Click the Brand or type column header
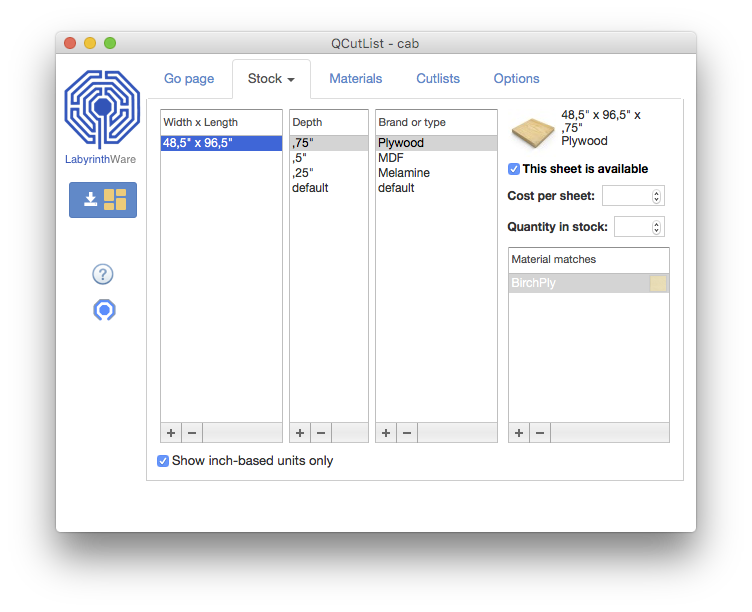Image resolution: width=752 pixels, height=612 pixels. 436,122
